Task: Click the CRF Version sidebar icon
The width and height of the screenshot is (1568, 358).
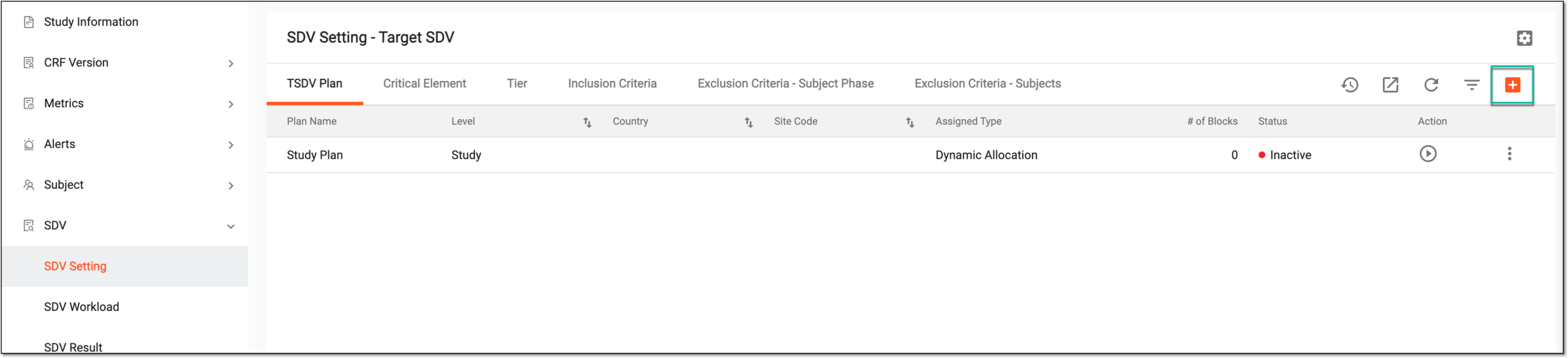Action: coord(28,63)
